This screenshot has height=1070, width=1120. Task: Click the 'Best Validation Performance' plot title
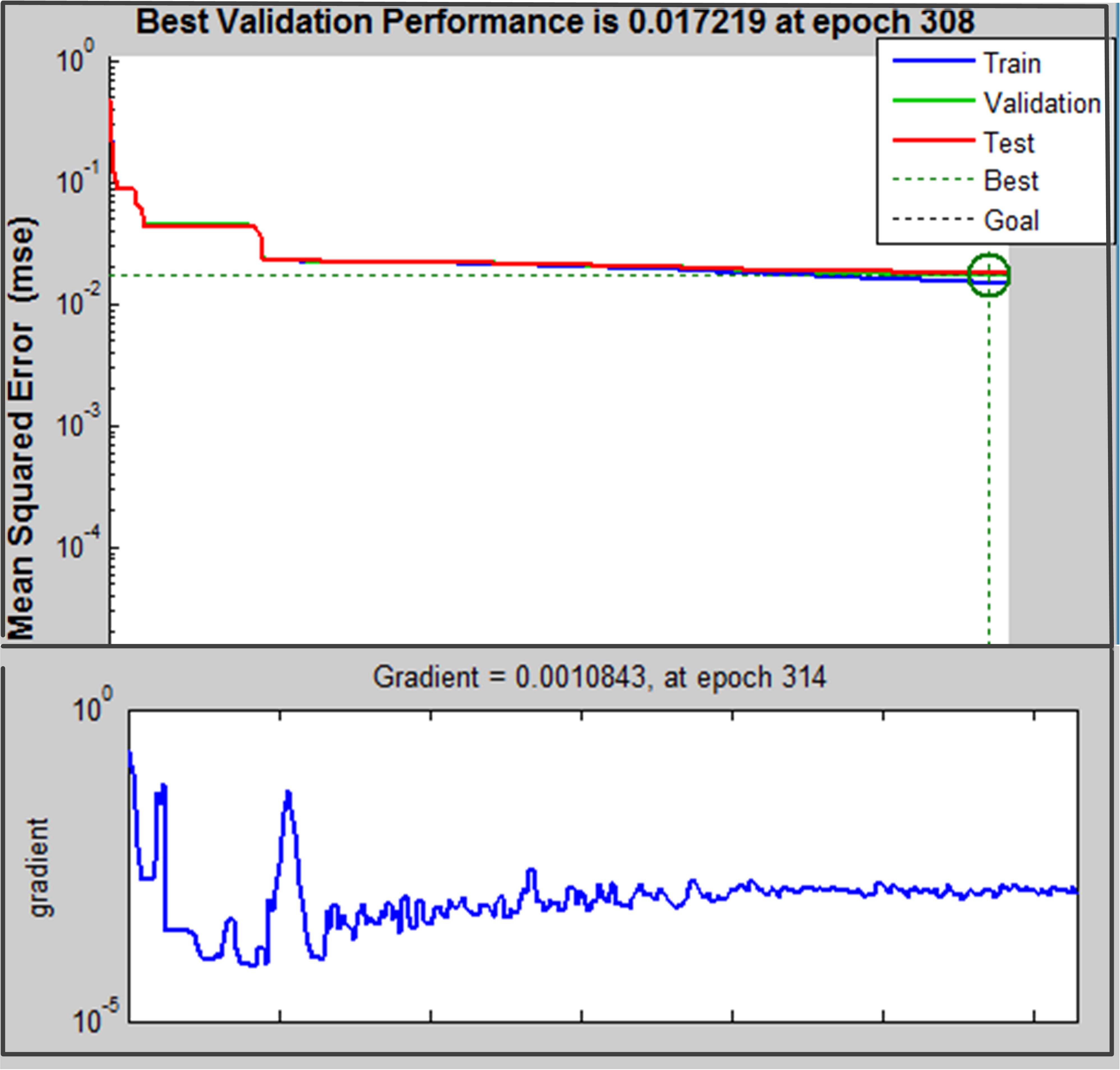pos(555,22)
